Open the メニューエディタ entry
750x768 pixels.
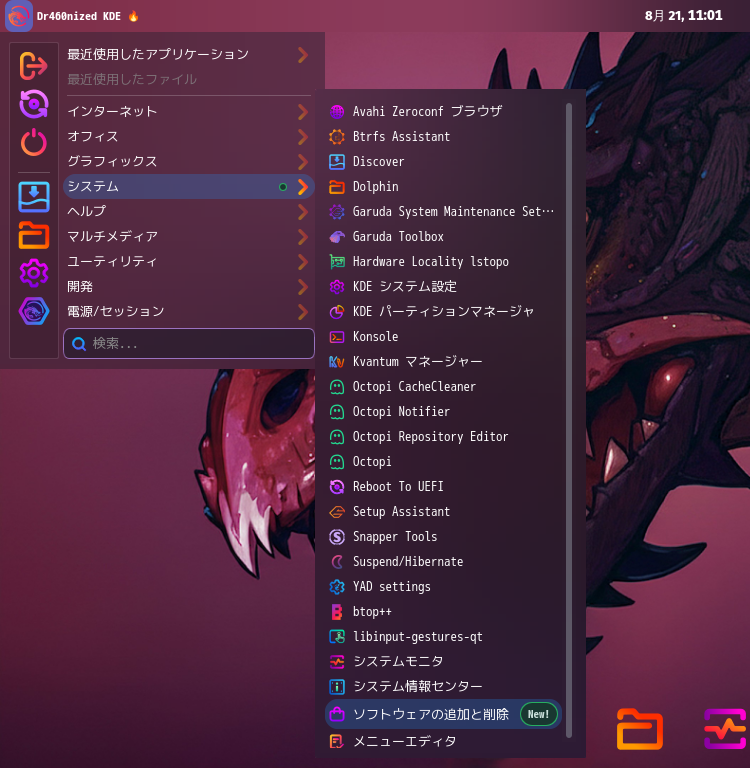click(x=443, y=742)
